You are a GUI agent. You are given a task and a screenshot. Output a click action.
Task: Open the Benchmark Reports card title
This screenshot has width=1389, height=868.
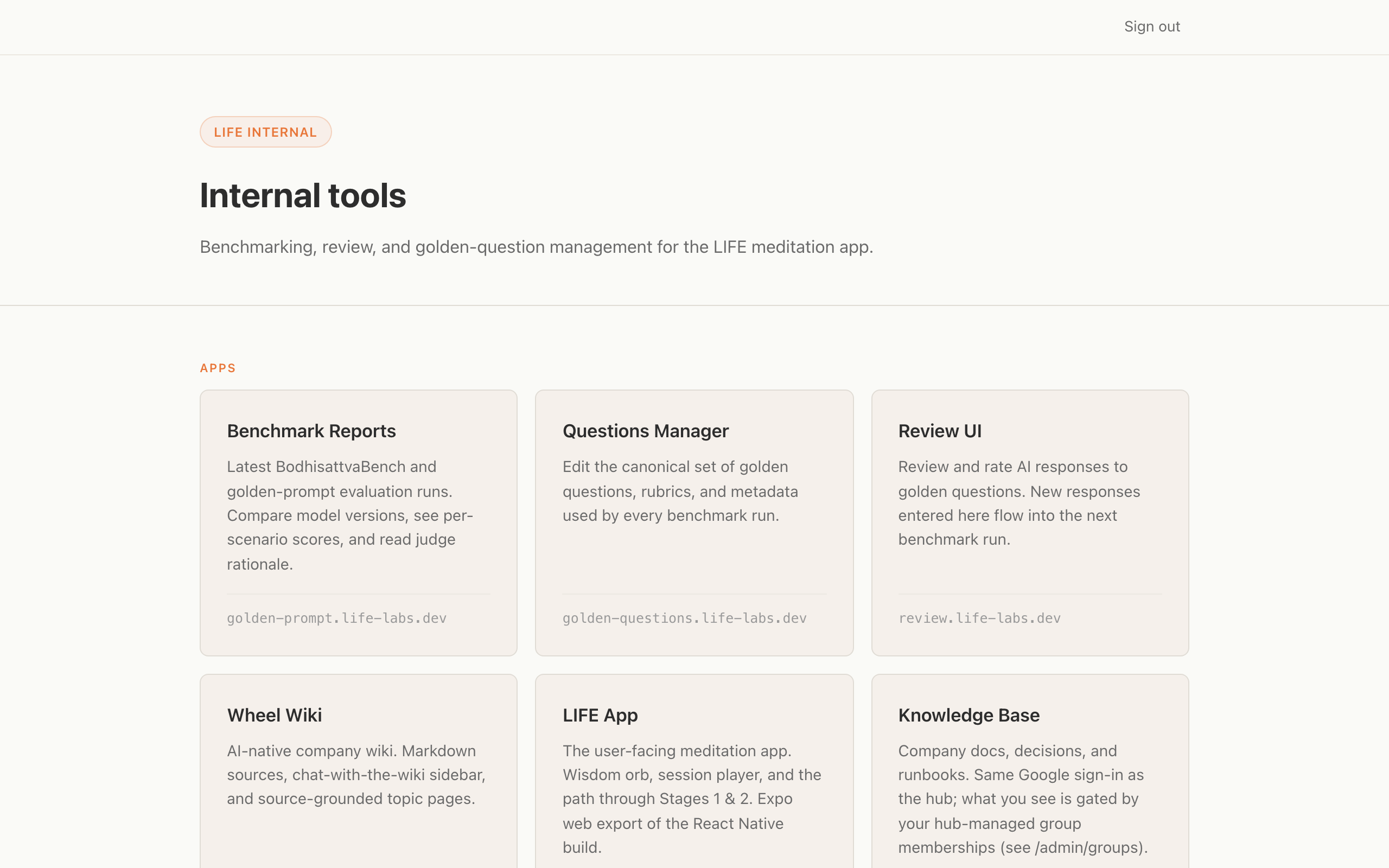(311, 431)
